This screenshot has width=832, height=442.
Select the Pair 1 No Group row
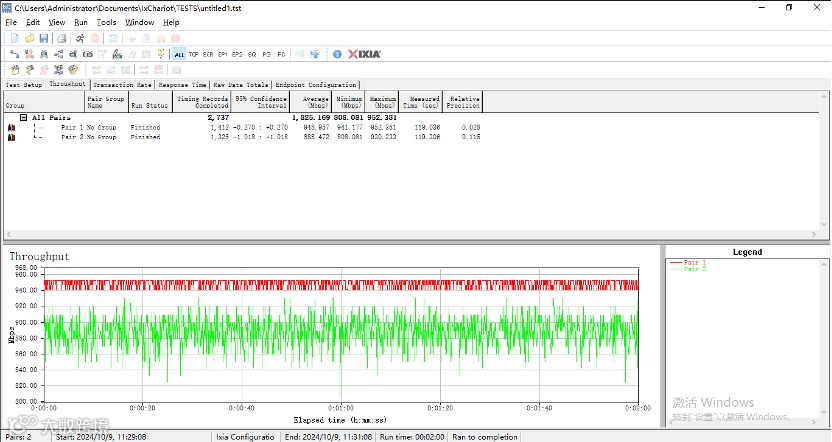244,127
